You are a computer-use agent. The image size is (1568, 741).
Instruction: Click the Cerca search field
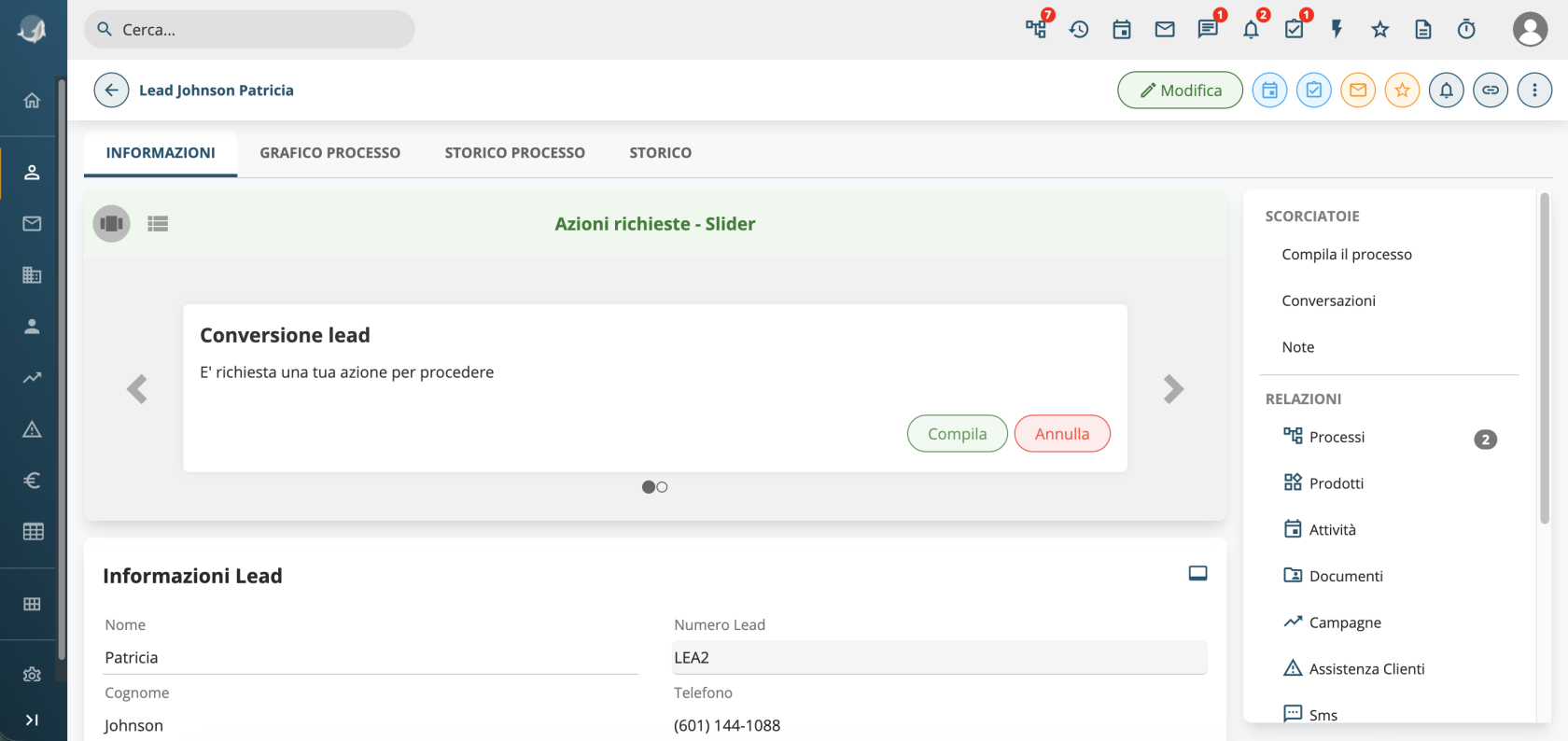click(x=249, y=30)
